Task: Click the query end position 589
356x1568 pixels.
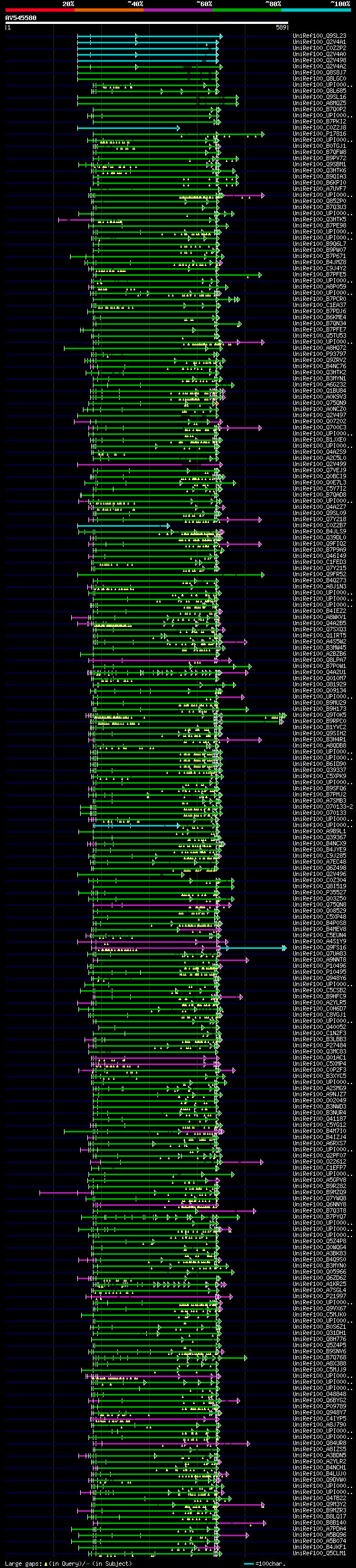Action: 281,27
